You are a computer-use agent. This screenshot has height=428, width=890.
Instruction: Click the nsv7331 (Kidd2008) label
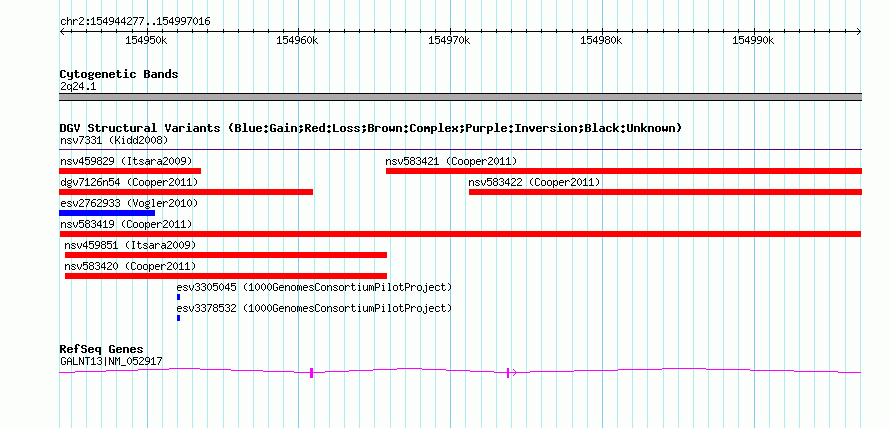pos(114,140)
